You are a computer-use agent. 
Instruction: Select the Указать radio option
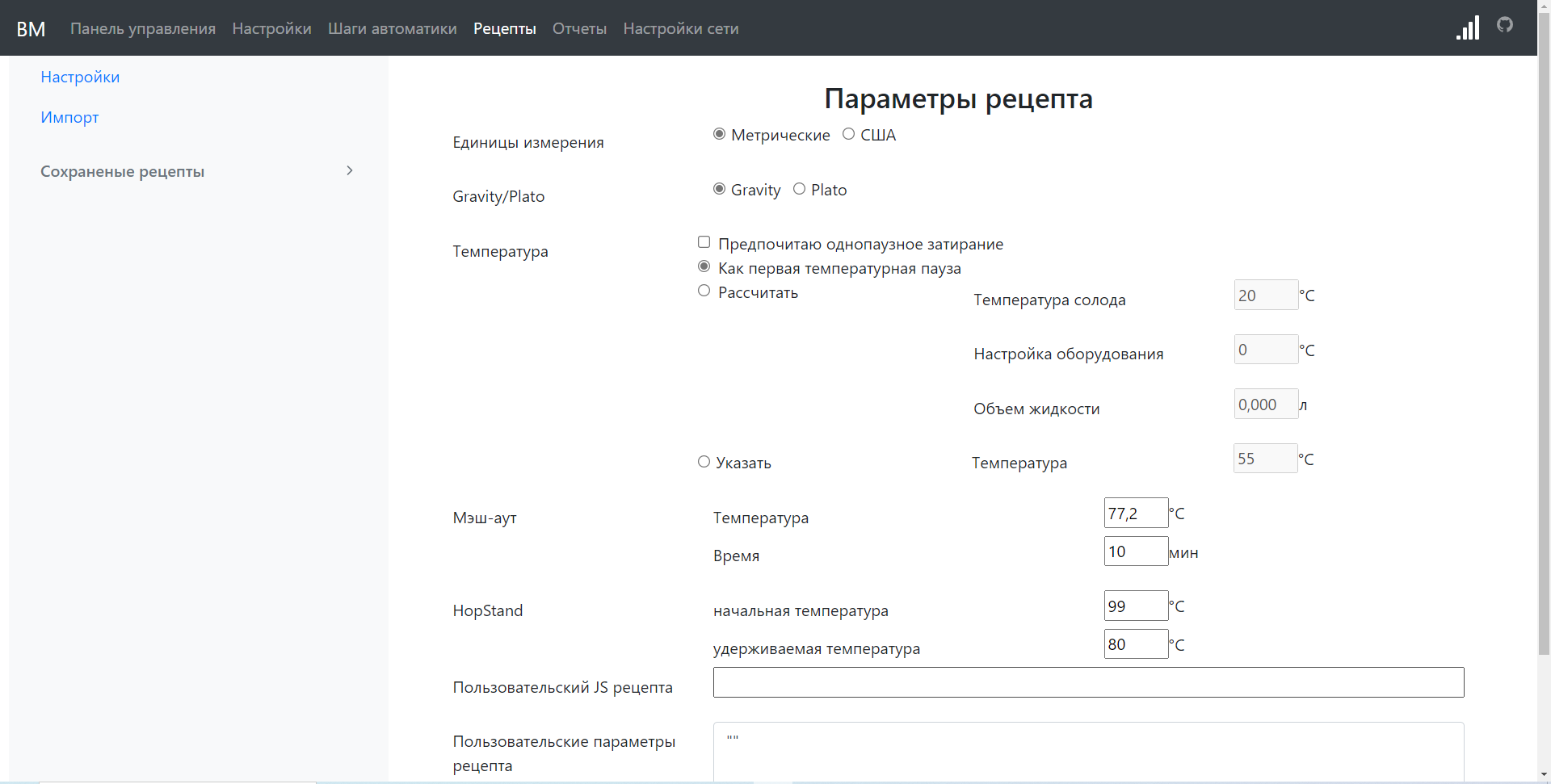704,462
